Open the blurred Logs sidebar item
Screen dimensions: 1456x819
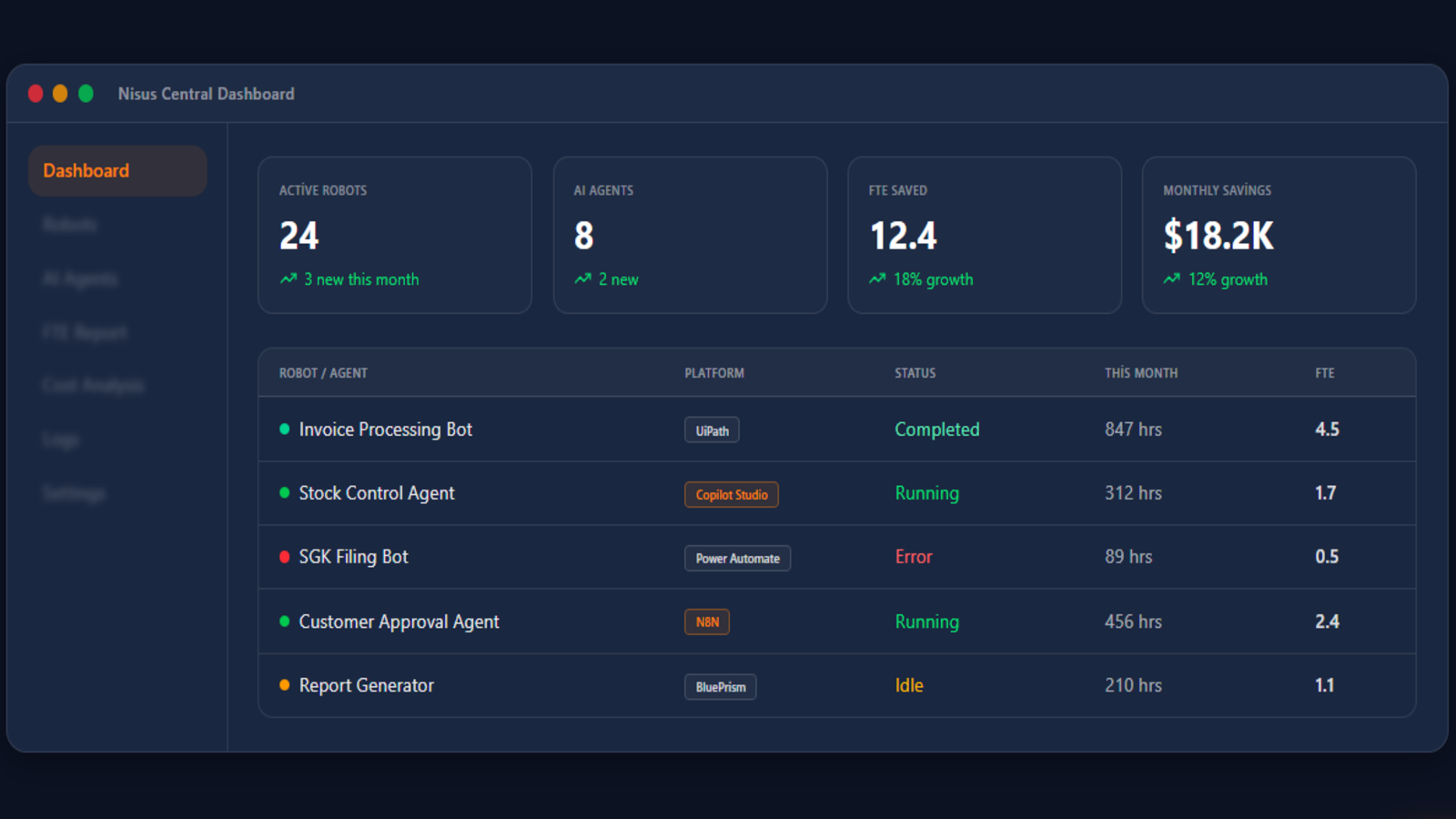[x=61, y=440]
